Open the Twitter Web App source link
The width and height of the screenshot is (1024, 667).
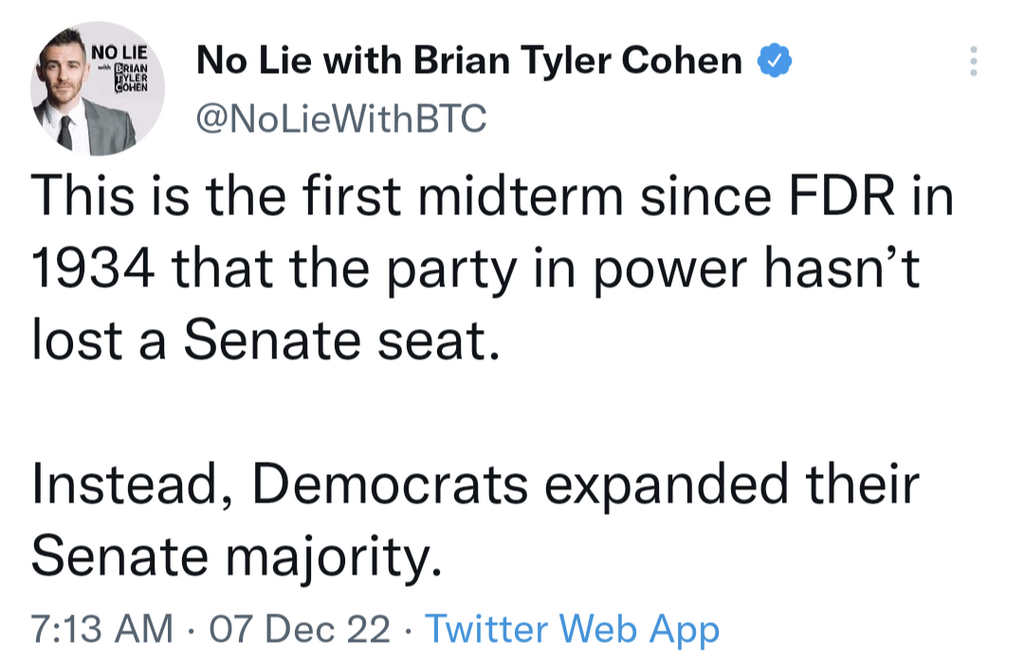tap(572, 630)
